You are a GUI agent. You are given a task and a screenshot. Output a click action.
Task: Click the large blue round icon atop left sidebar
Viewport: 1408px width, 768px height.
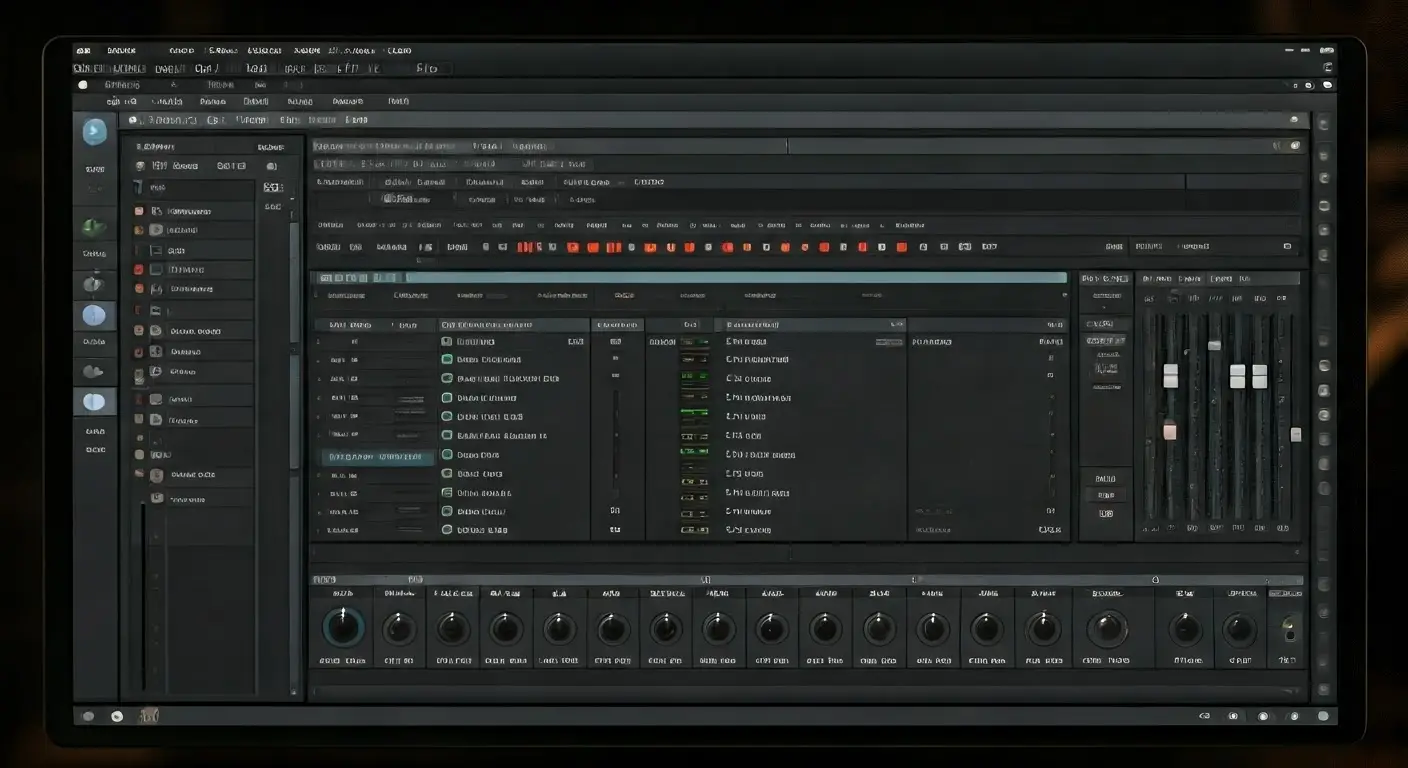click(x=94, y=131)
